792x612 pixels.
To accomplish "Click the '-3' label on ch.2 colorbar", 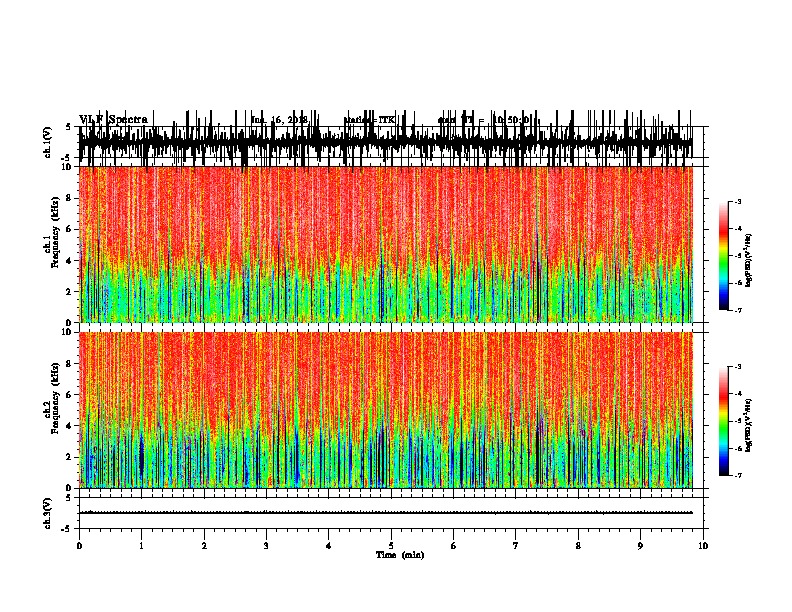I will pos(737,367).
